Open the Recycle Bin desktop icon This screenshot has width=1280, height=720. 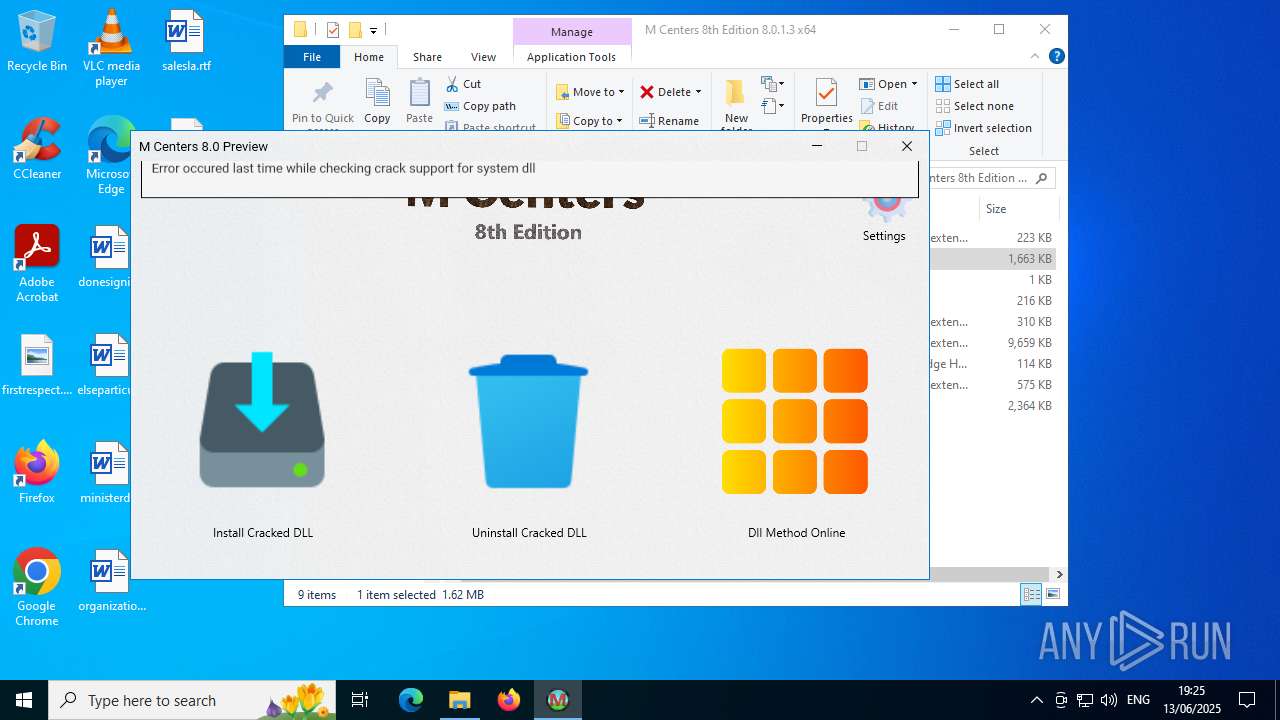click(37, 43)
